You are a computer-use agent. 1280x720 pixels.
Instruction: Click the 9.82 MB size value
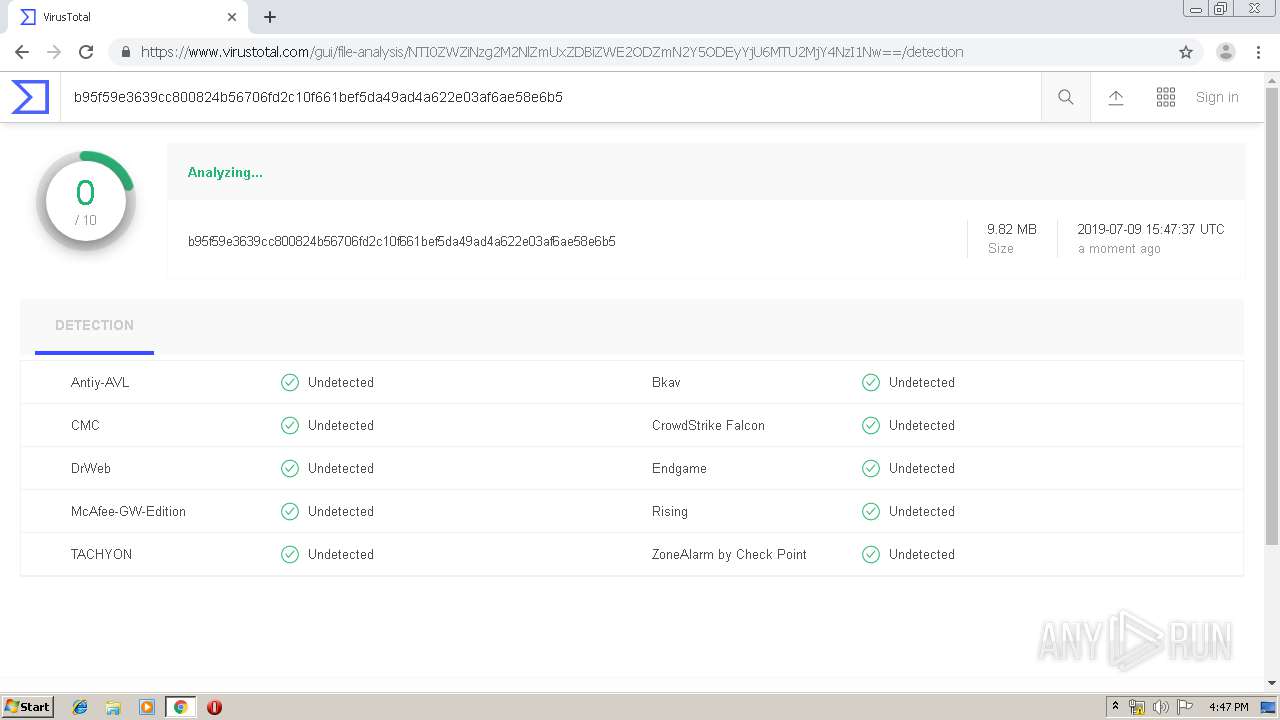[x=1012, y=229]
